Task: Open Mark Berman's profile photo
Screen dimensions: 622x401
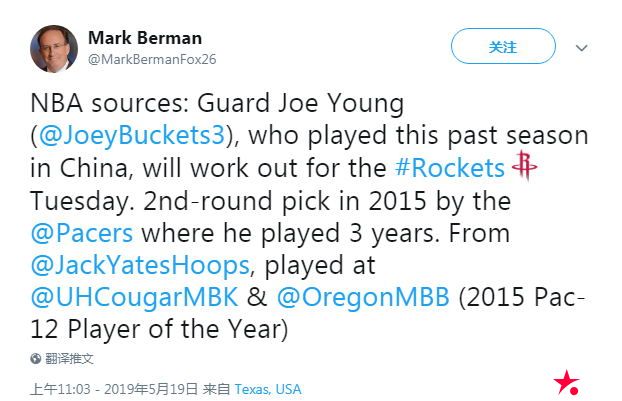Action: 53,49
